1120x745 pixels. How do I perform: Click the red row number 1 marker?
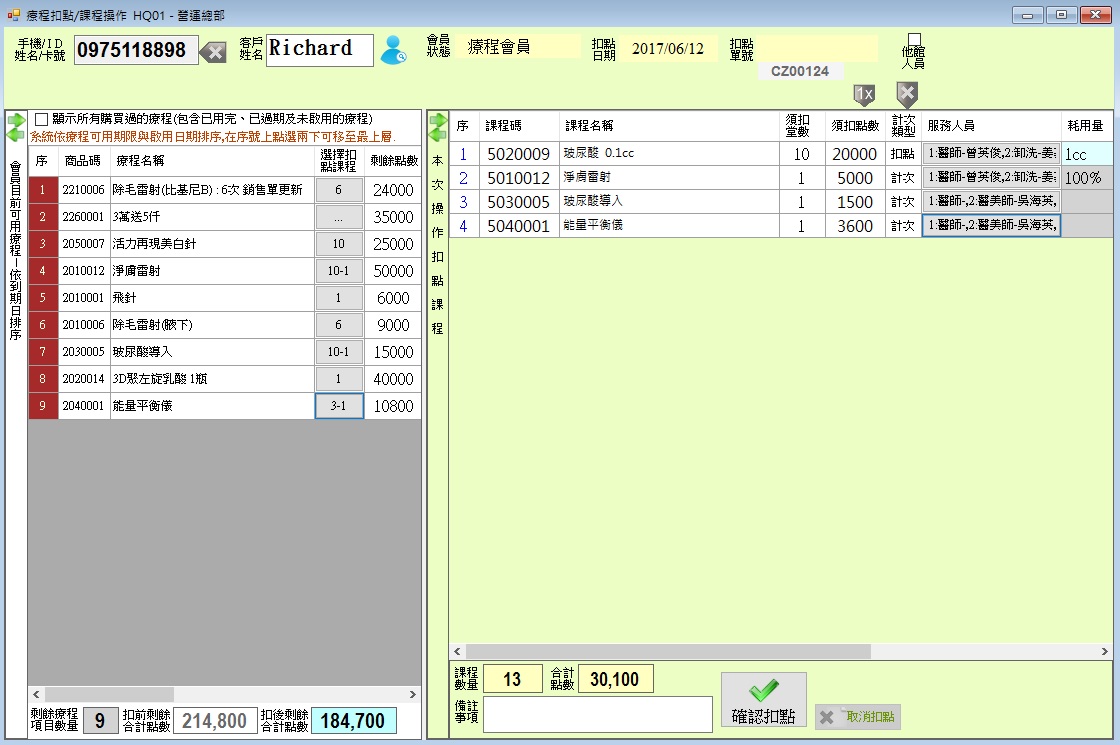pyautogui.click(x=43, y=190)
